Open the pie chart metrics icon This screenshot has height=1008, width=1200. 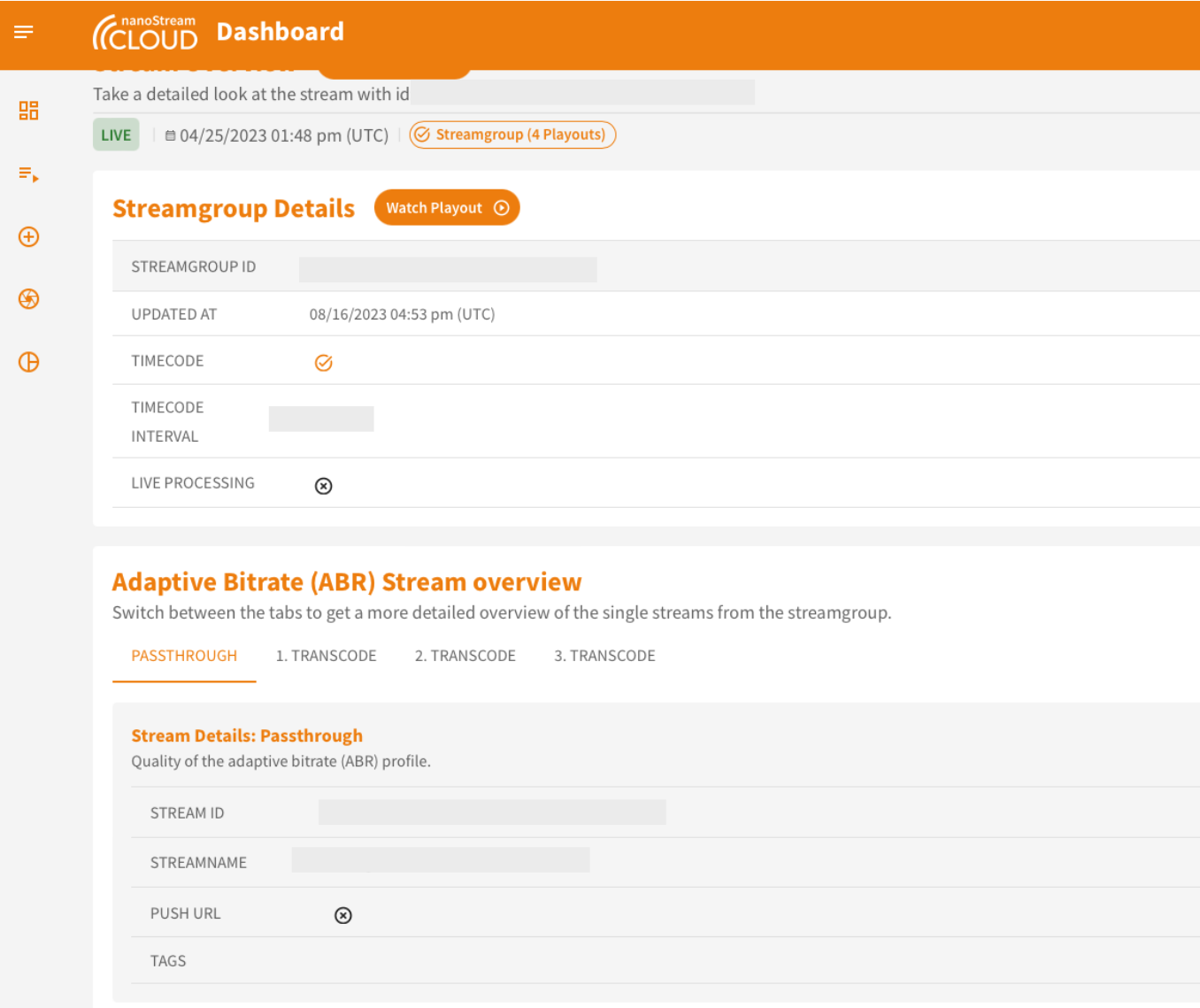(x=28, y=362)
